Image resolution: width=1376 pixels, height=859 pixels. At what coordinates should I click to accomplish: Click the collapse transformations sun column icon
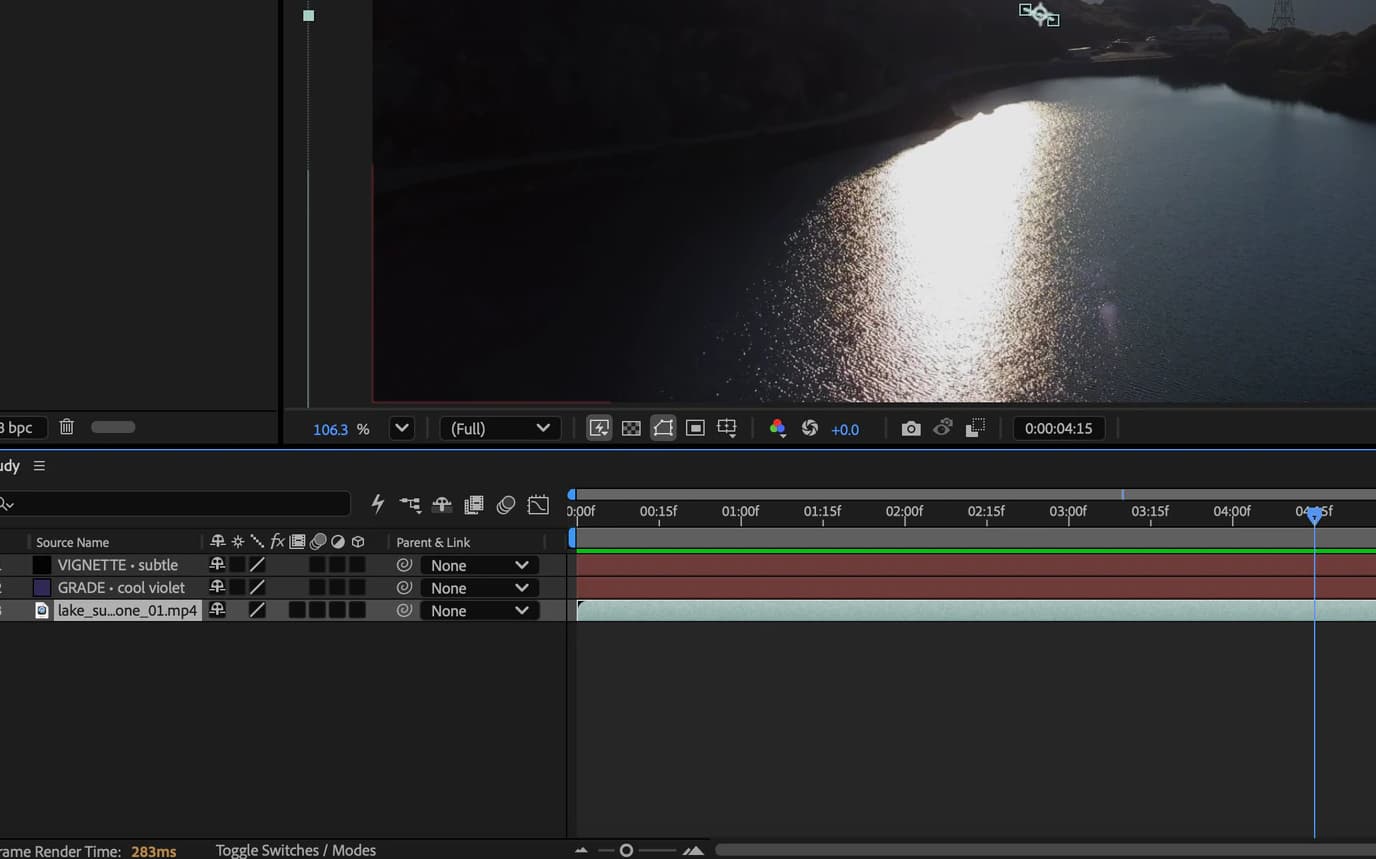(237, 542)
